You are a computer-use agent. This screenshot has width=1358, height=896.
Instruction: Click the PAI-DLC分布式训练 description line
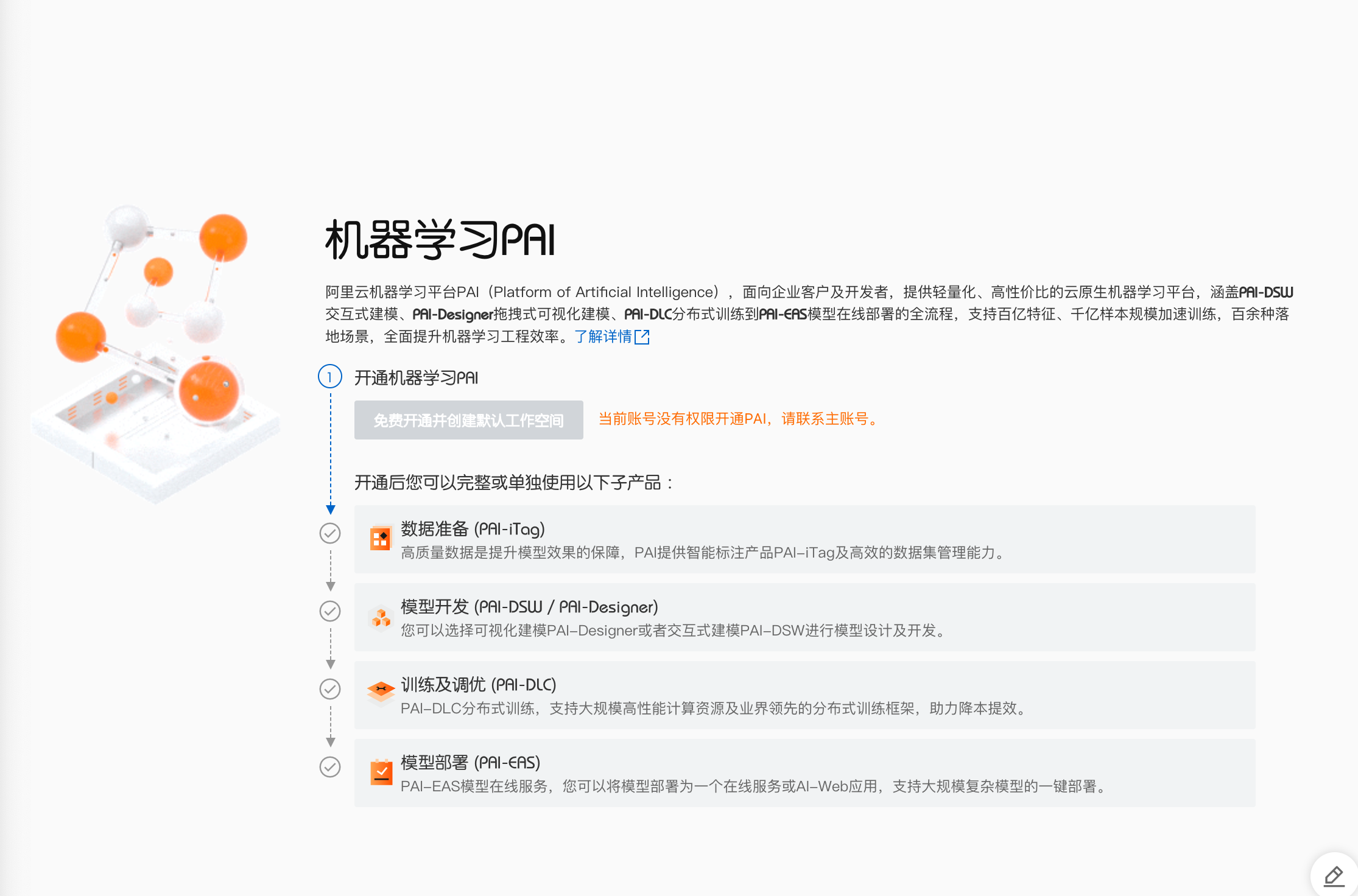715,709
